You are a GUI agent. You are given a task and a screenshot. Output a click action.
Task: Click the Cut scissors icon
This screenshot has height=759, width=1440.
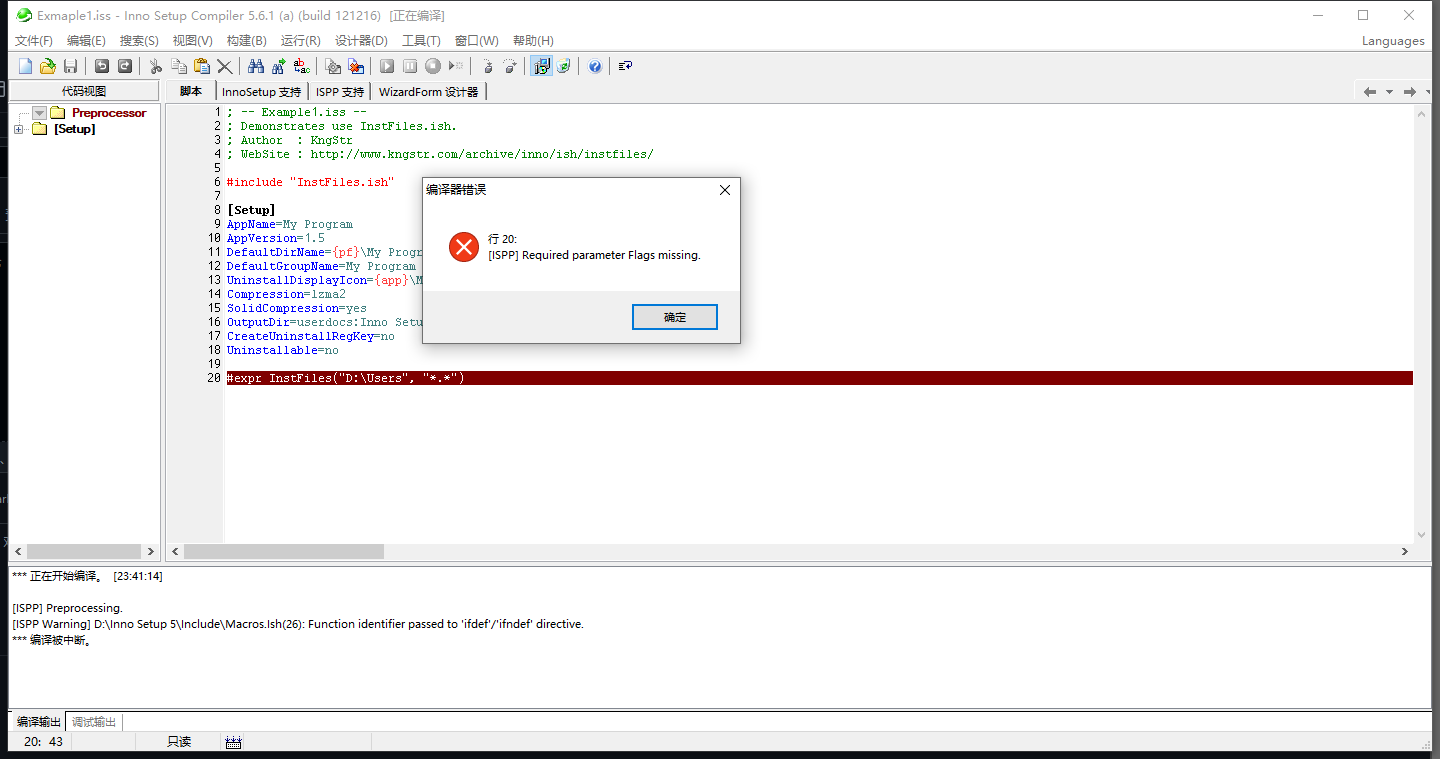(x=154, y=66)
